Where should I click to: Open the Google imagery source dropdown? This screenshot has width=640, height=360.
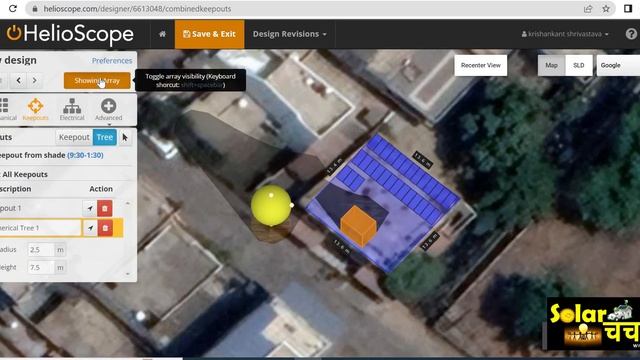click(618, 65)
